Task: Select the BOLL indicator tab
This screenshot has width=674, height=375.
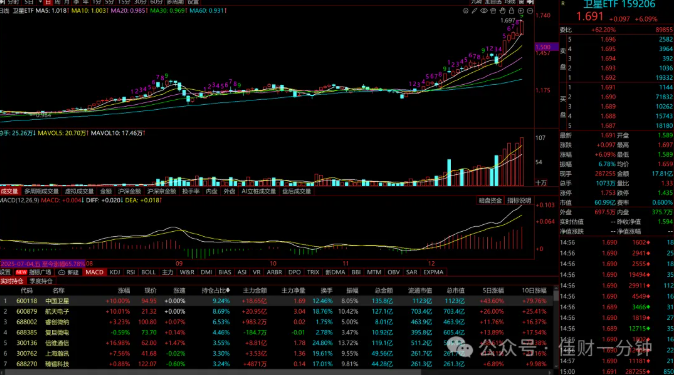Action: [148, 272]
